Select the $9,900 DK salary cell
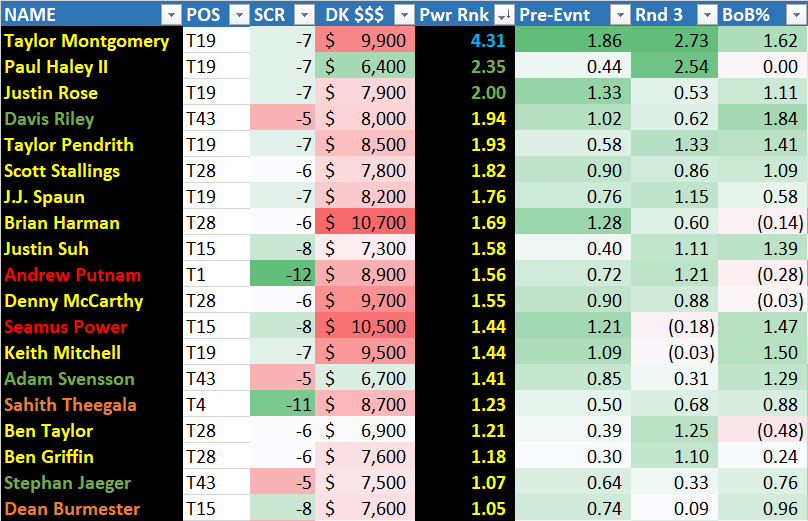Screen dimensions: 808x521 coord(365,40)
